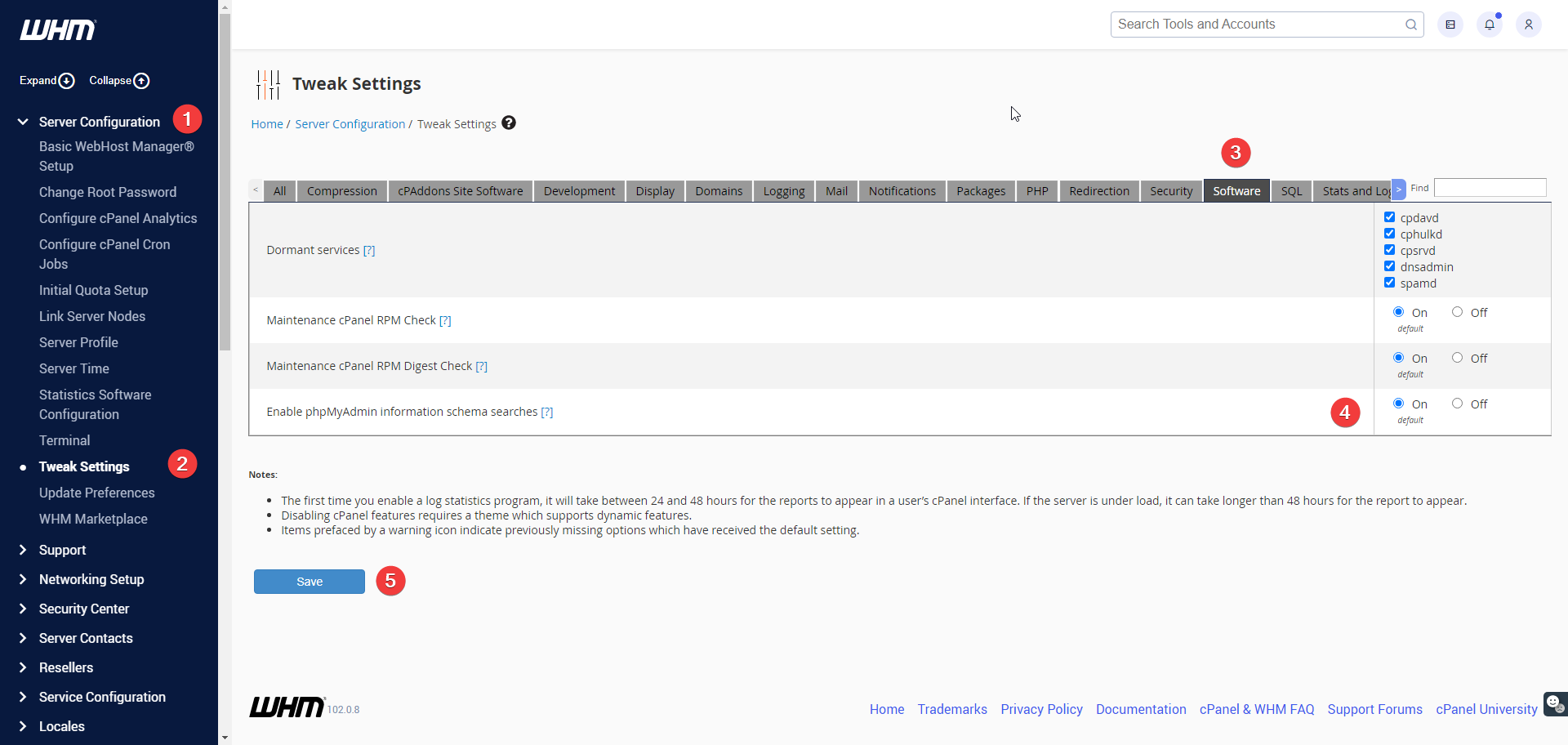1568x745 pixels.
Task: Toggle the cphulkd dormant service checkbox
Action: click(1389, 234)
